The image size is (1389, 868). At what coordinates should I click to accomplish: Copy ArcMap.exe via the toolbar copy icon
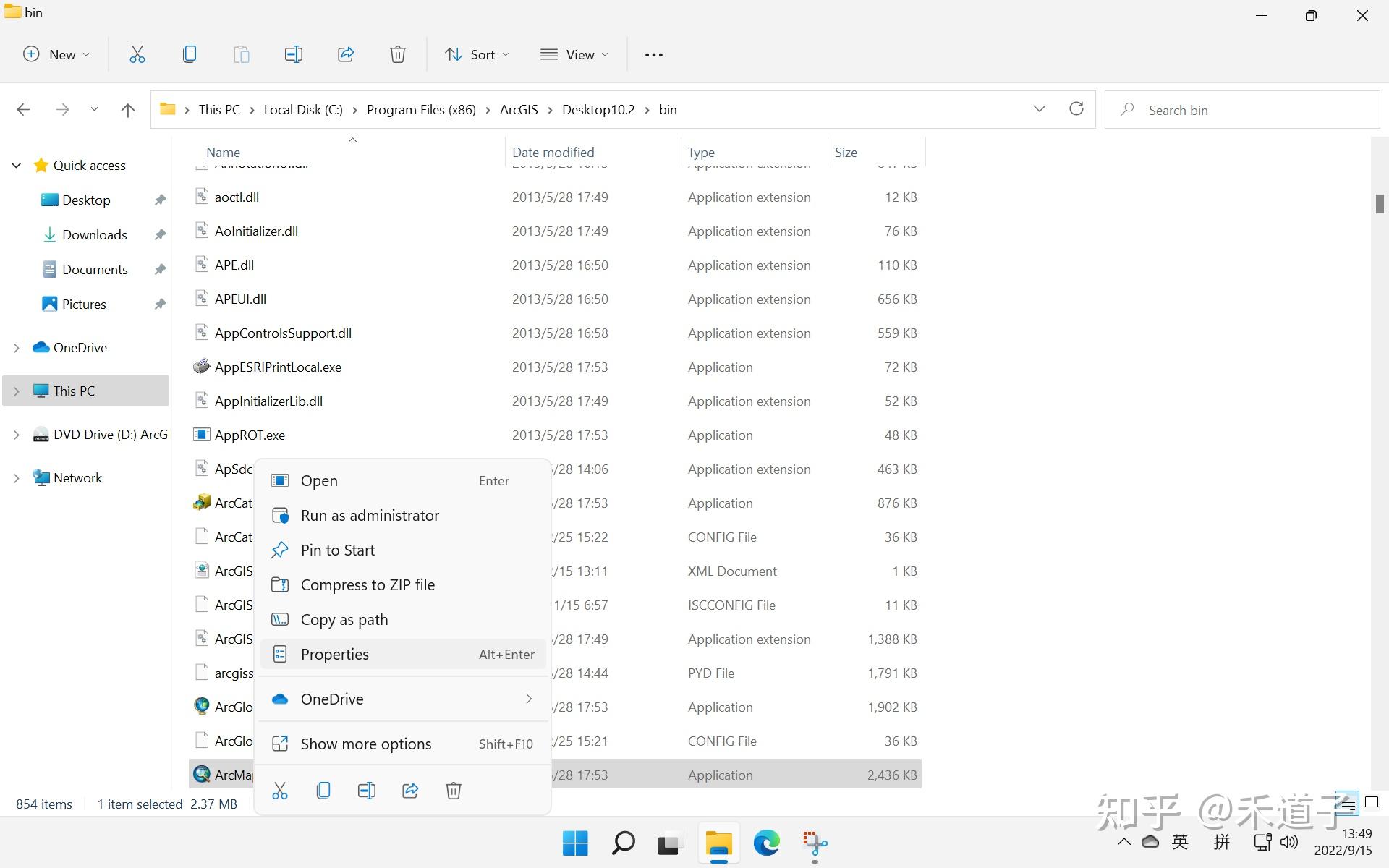189,54
